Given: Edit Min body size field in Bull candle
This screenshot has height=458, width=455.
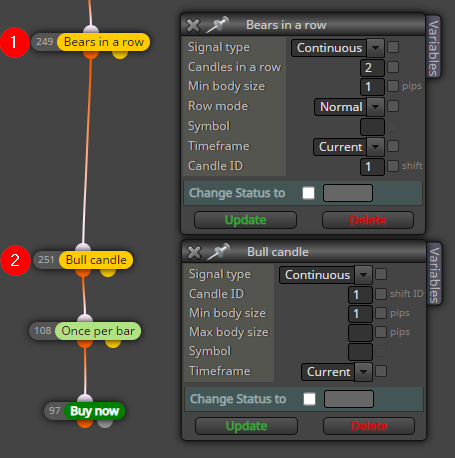Looking at the screenshot, I should pyautogui.click(x=360, y=314).
